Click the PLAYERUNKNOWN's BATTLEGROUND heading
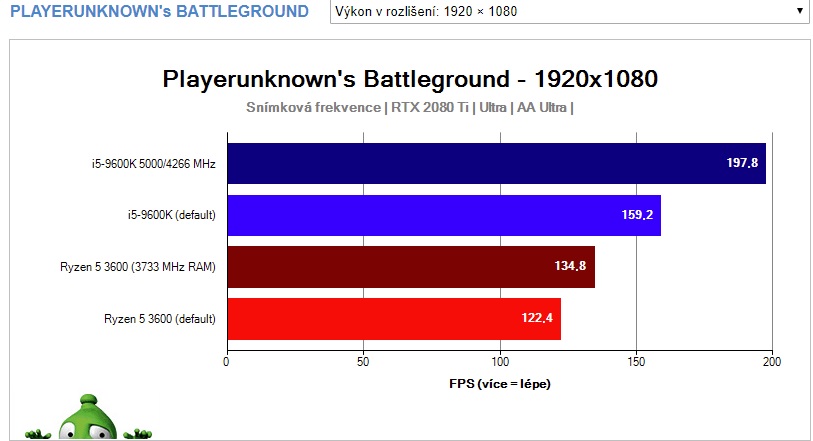The width and height of the screenshot is (813, 441). point(160,11)
